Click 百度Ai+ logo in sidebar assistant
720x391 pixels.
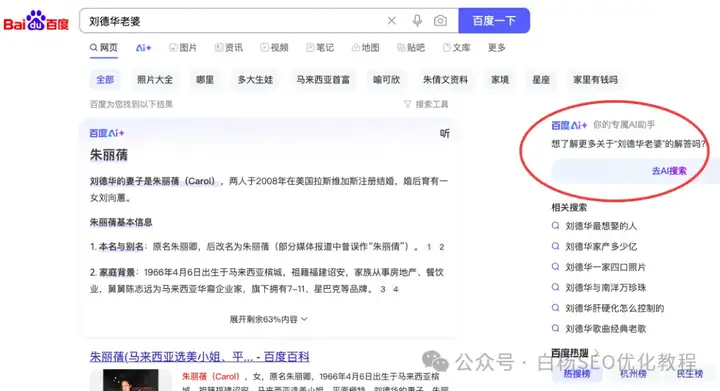(x=569, y=125)
